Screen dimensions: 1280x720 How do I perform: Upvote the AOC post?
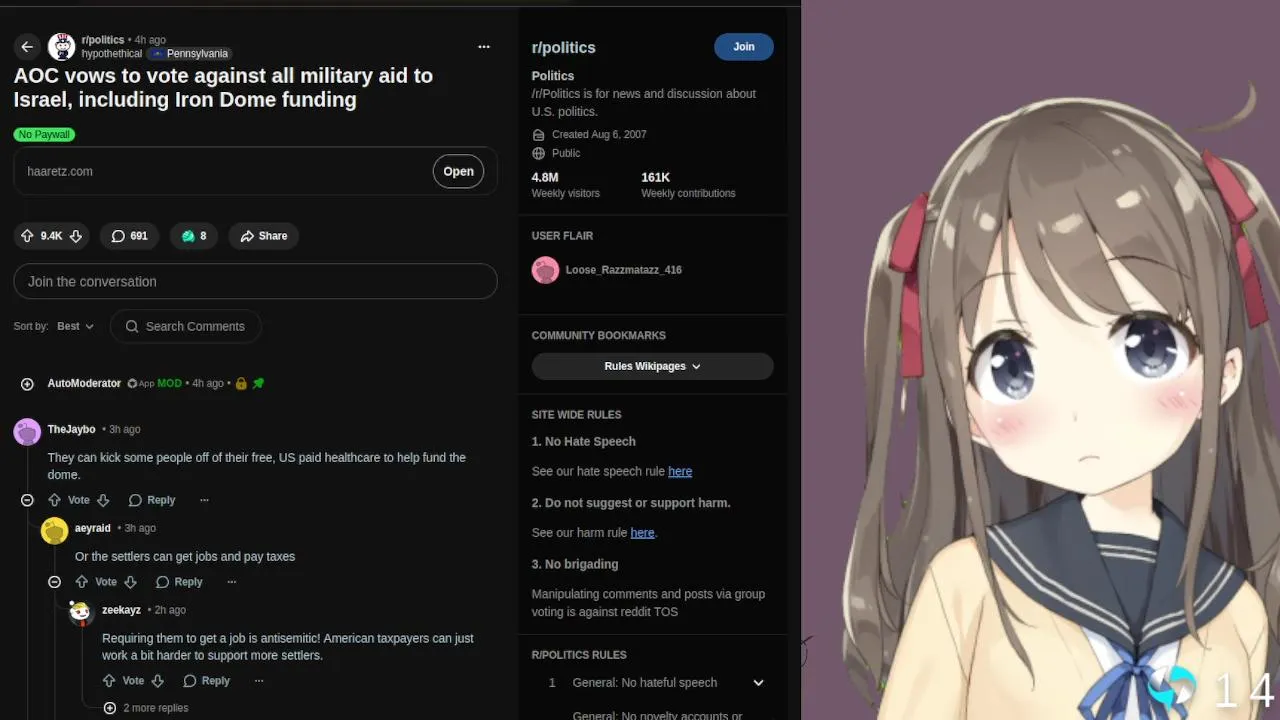(x=27, y=236)
